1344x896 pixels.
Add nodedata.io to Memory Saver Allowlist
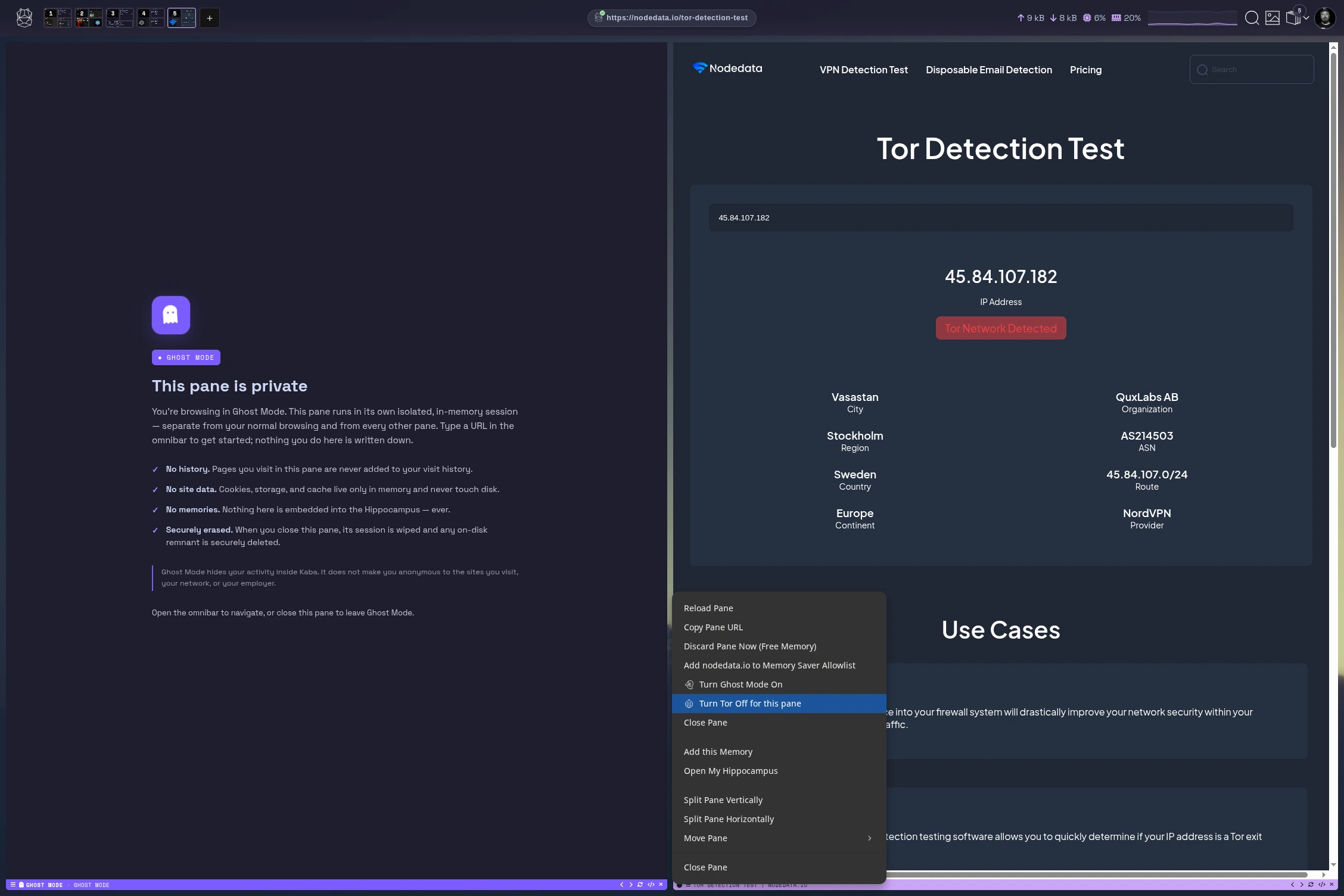(779, 665)
